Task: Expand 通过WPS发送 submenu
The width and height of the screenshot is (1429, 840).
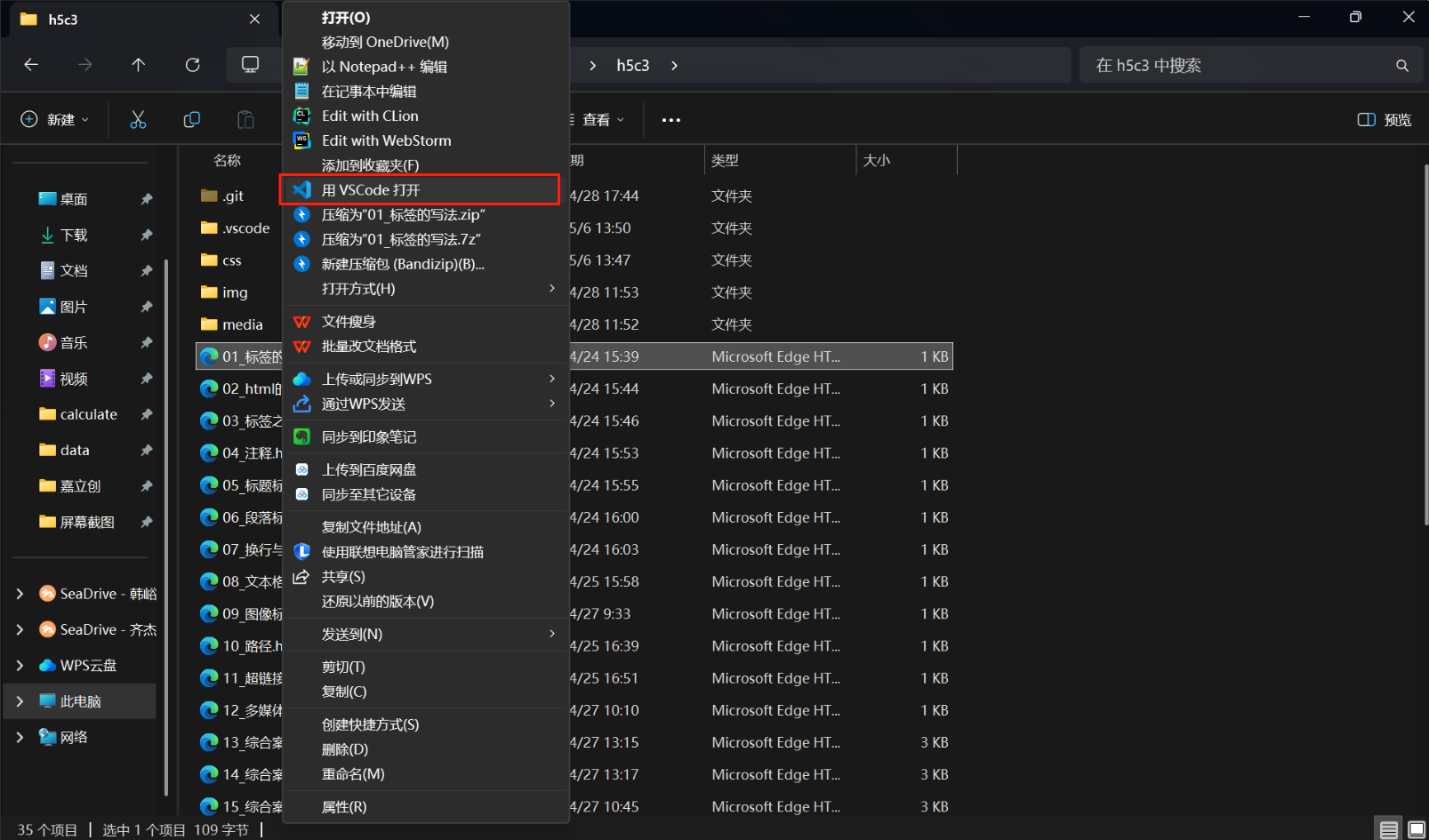Action: (x=425, y=404)
